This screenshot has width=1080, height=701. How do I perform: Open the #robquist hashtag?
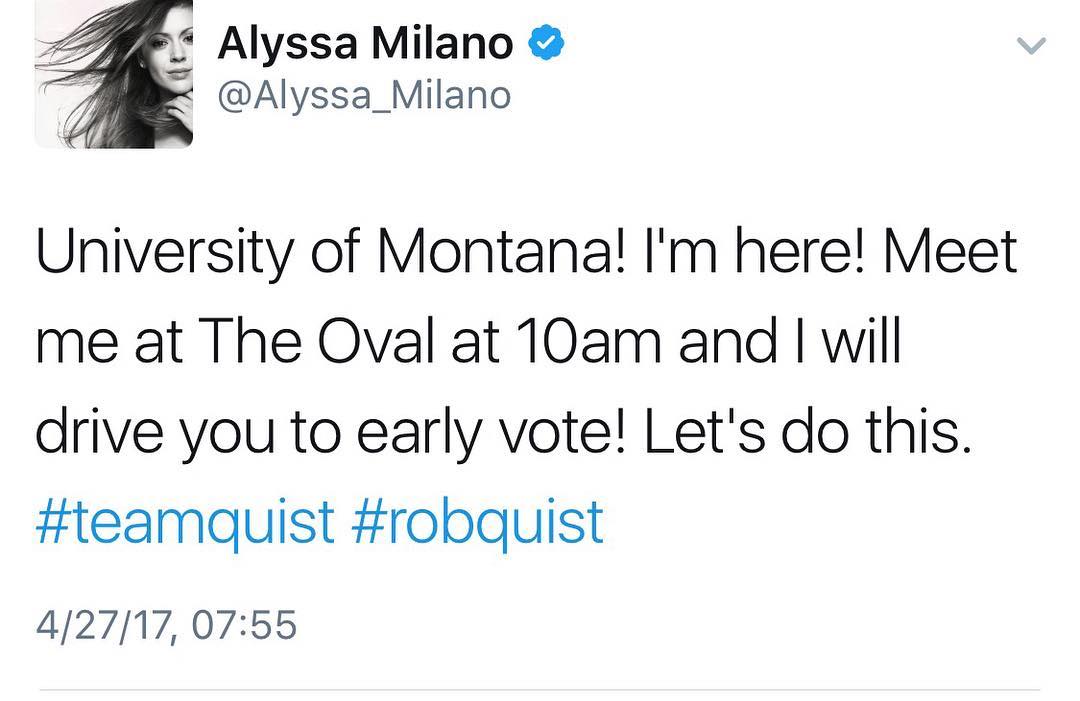tap(477, 523)
